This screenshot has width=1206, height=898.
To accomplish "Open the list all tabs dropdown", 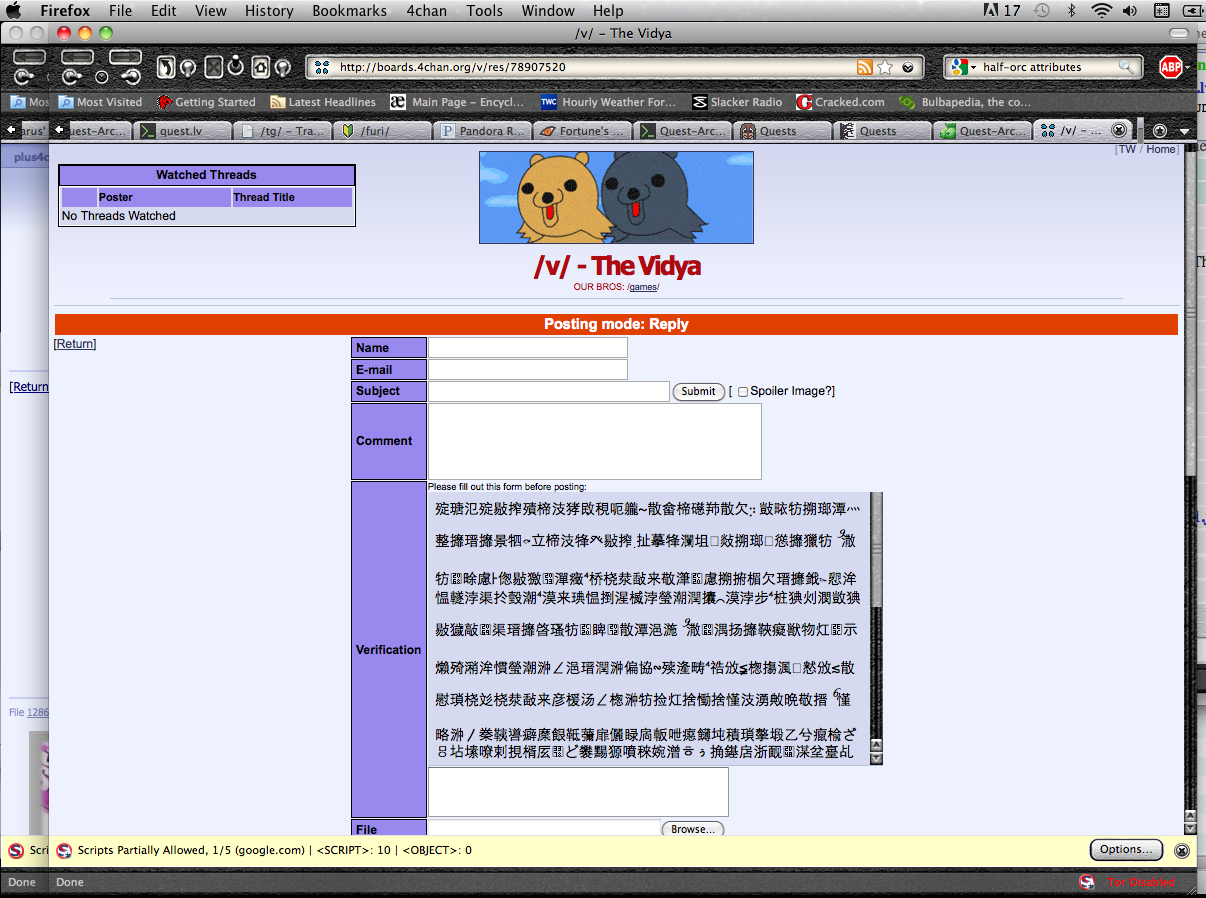I will [x=1184, y=131].
